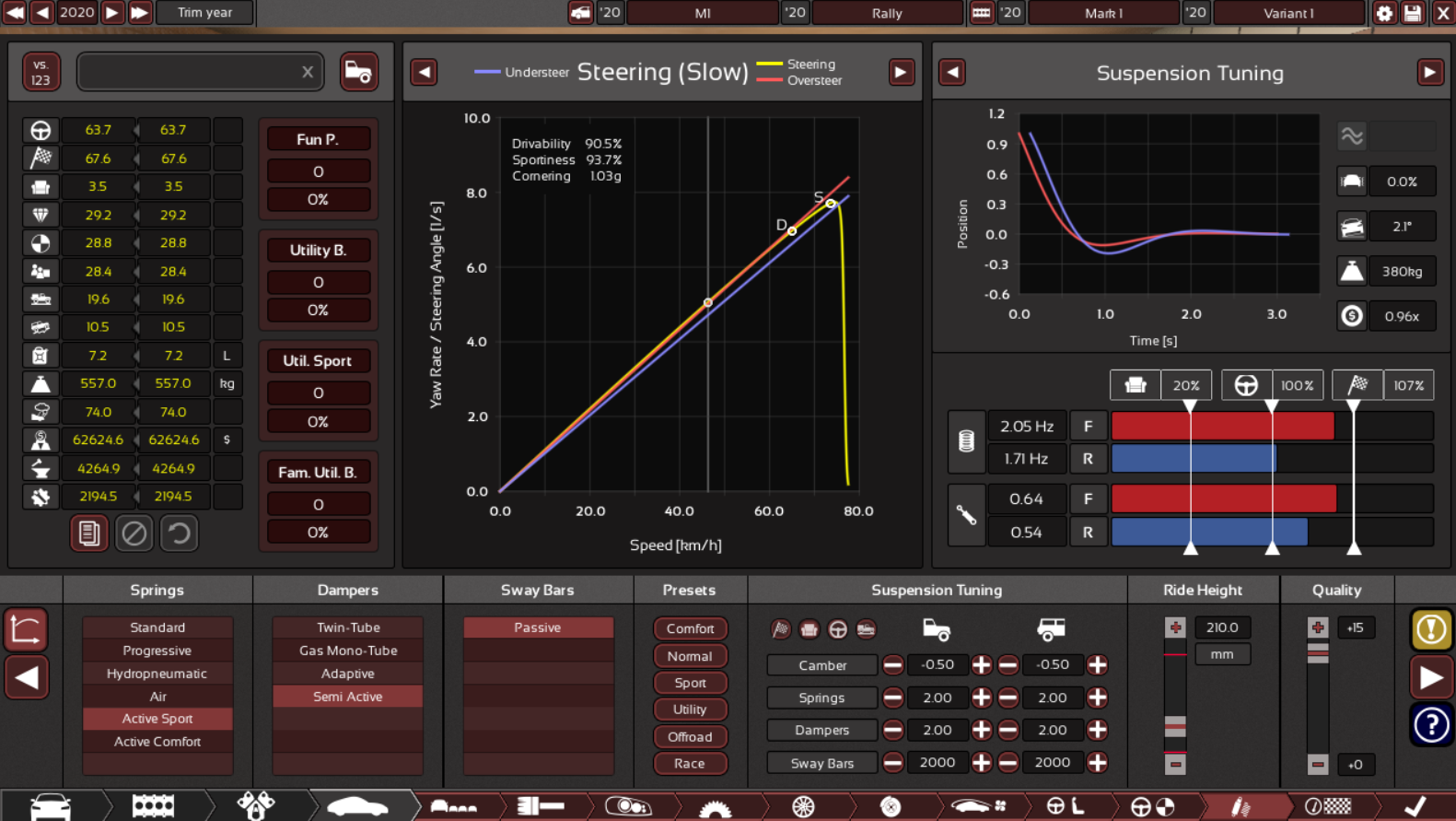The height and width of the screenshot is (821, 1456).
Task: Select Active Comfort springs option
Action: click(157, 742)
